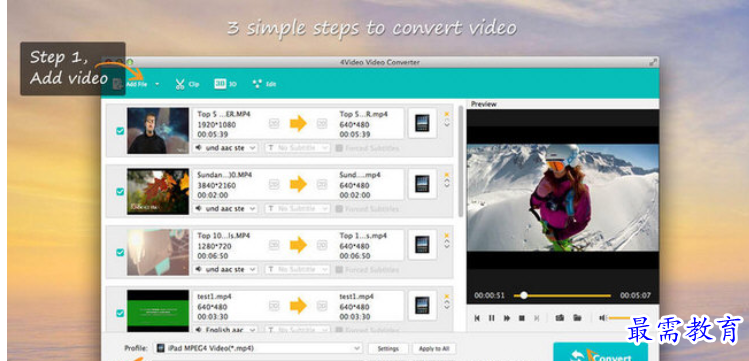This screenshot has height=361, width=749.
Task: Open audio track dropdown for Top 5 ...ER.MP4
Action: point(225,148)
